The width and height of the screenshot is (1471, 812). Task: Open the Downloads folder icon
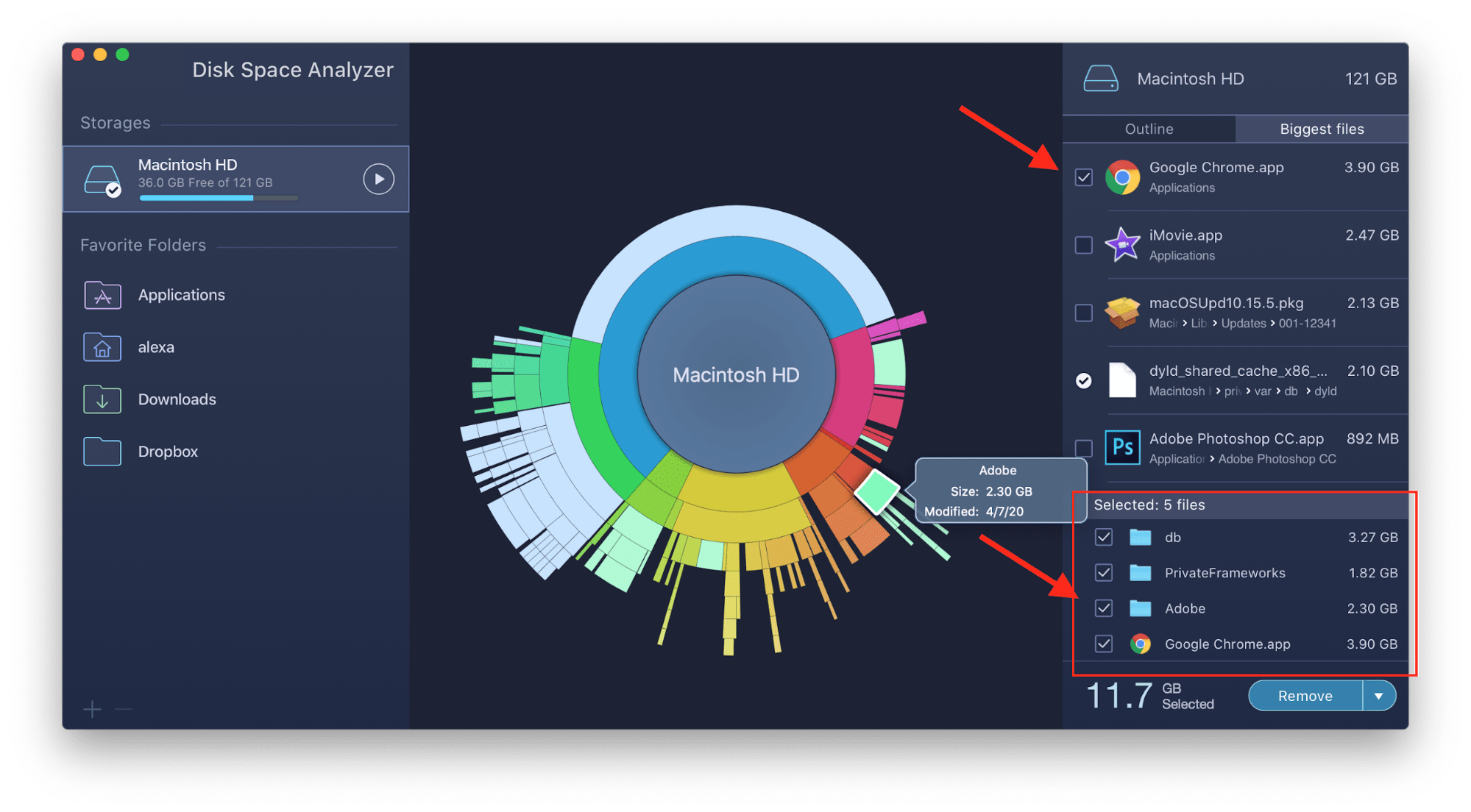102,399
